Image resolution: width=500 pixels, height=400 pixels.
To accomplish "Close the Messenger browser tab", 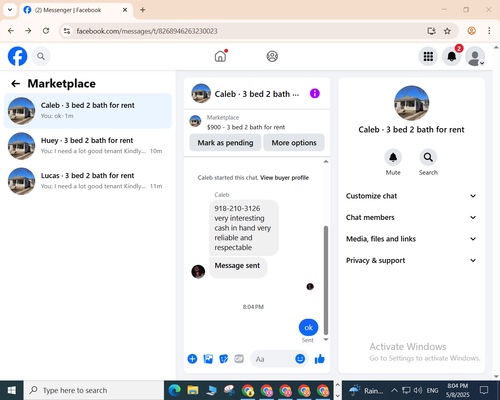I will 125,10.
